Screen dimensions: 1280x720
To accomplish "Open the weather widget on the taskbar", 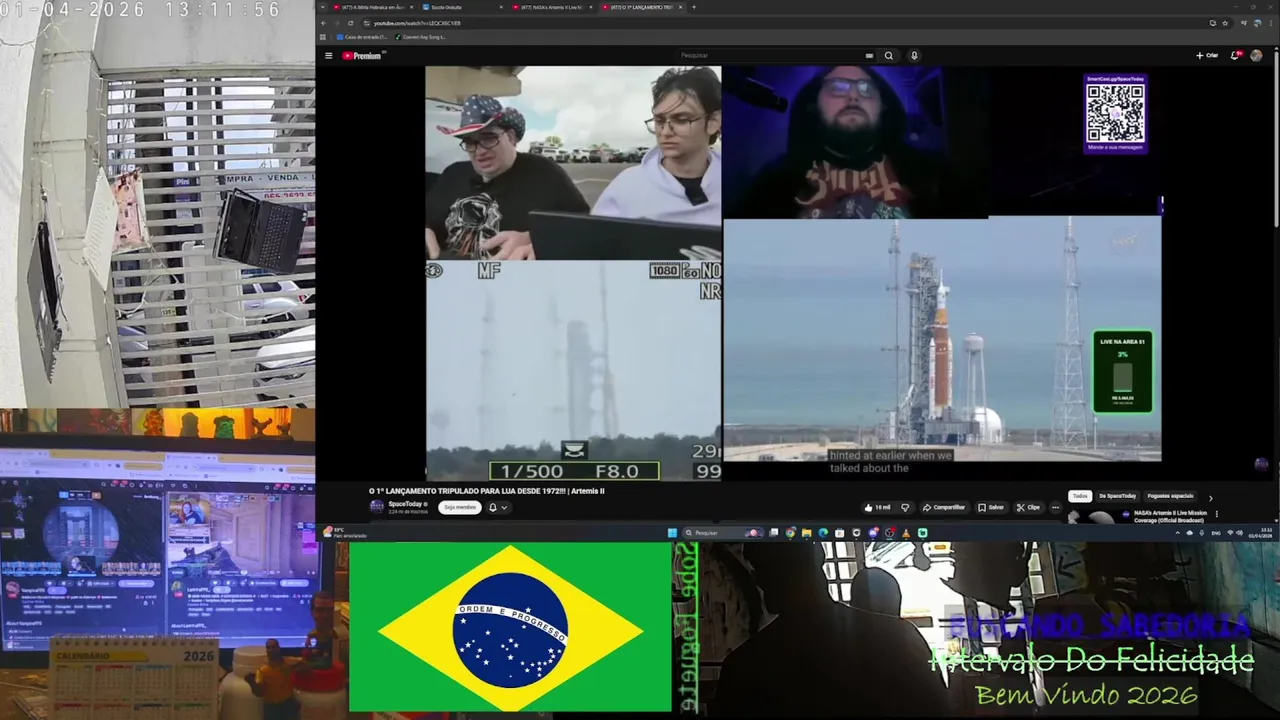I will (x=343, y=533).
